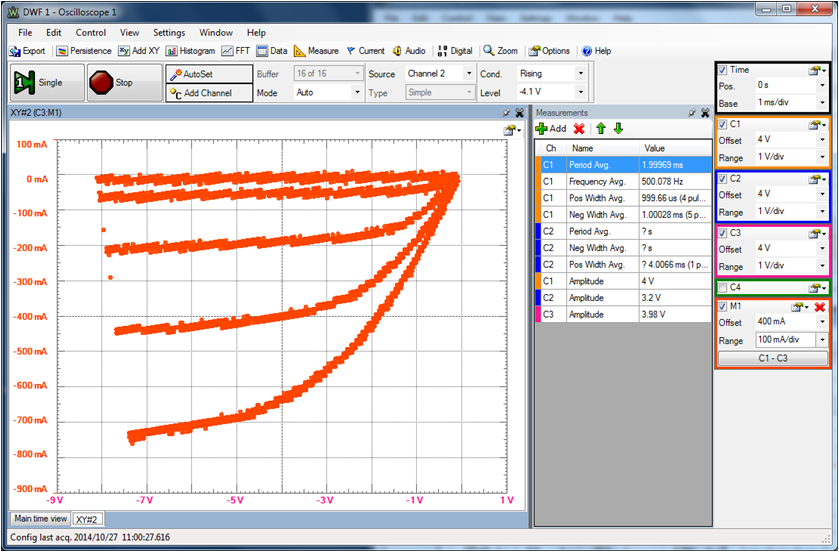The image size is (839, 552).
Task: Expand the acquisition Mode dropdown
Action: pyautogui.click(x=357, y=92)
